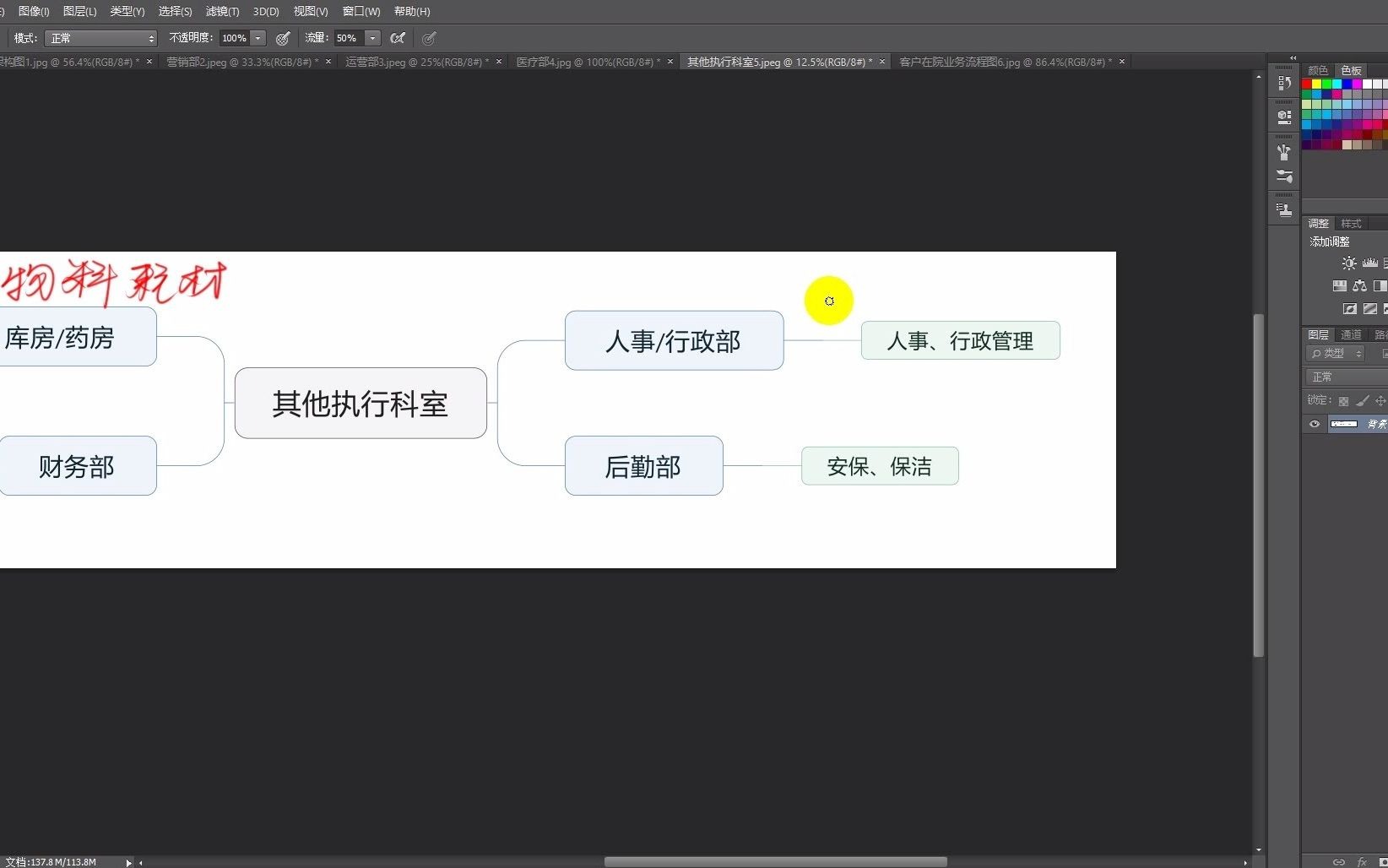1388x868 pixels.
Task: Toggle tablet pressure for size
Action: tap(429, 38)
